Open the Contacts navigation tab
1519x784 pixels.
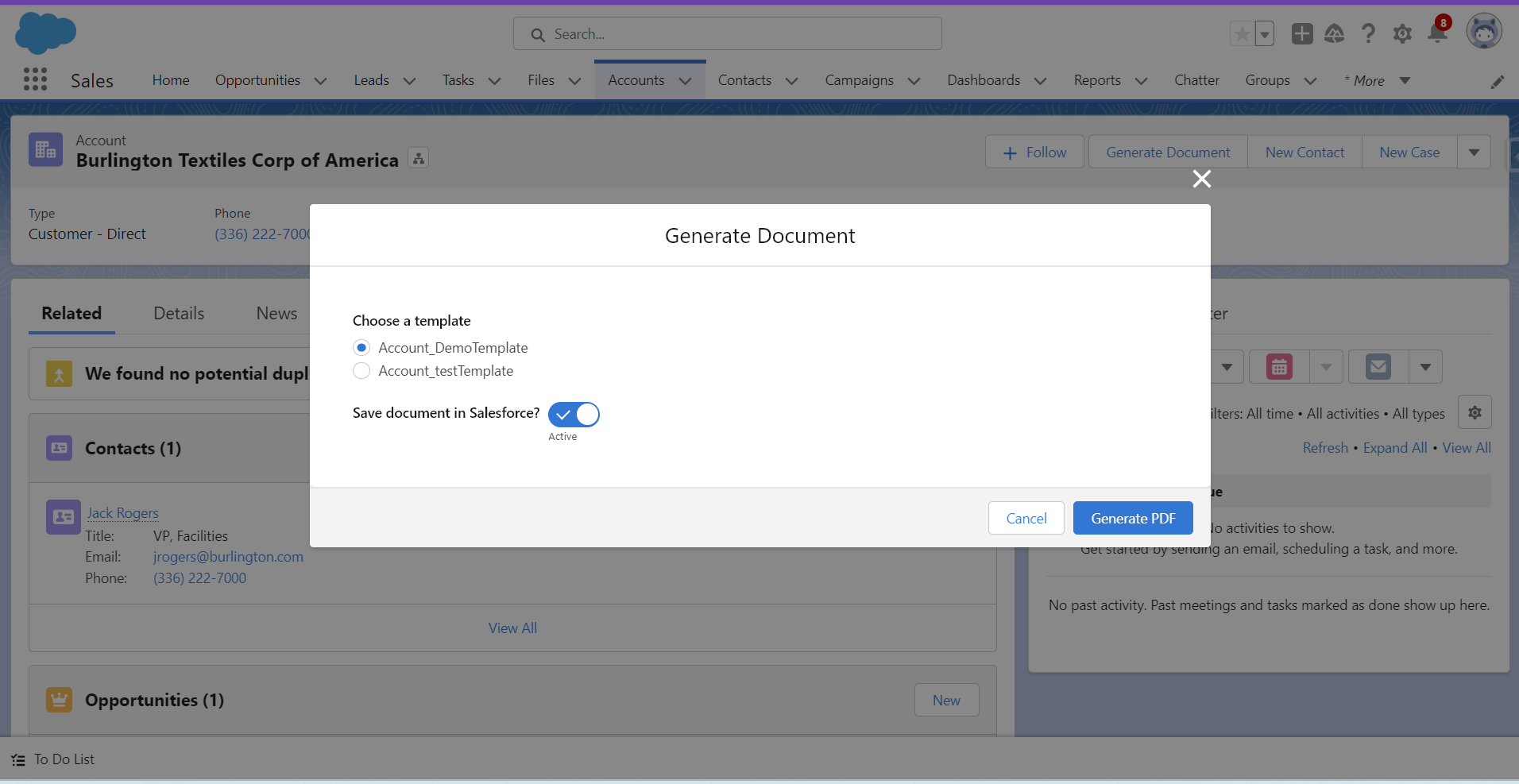click(x=743, y=80)
